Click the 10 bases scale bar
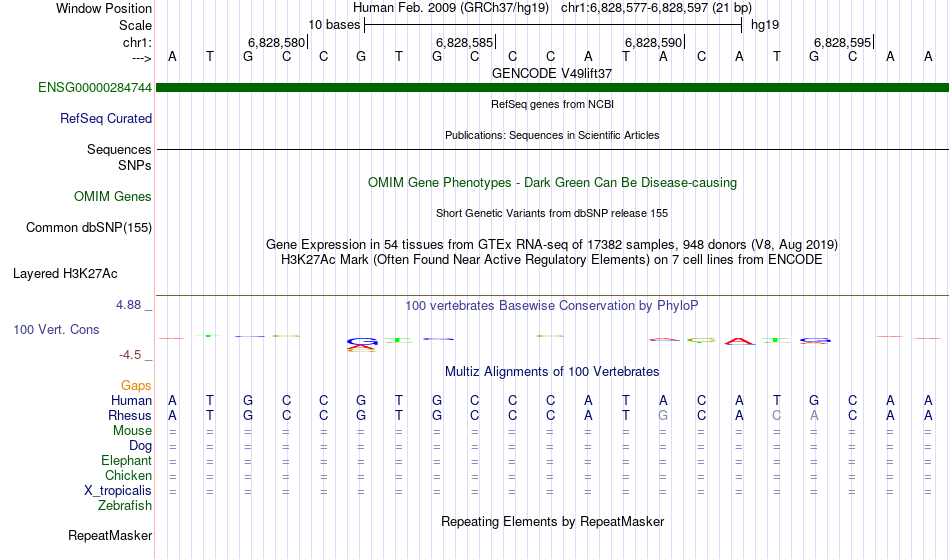 point(553,25)
